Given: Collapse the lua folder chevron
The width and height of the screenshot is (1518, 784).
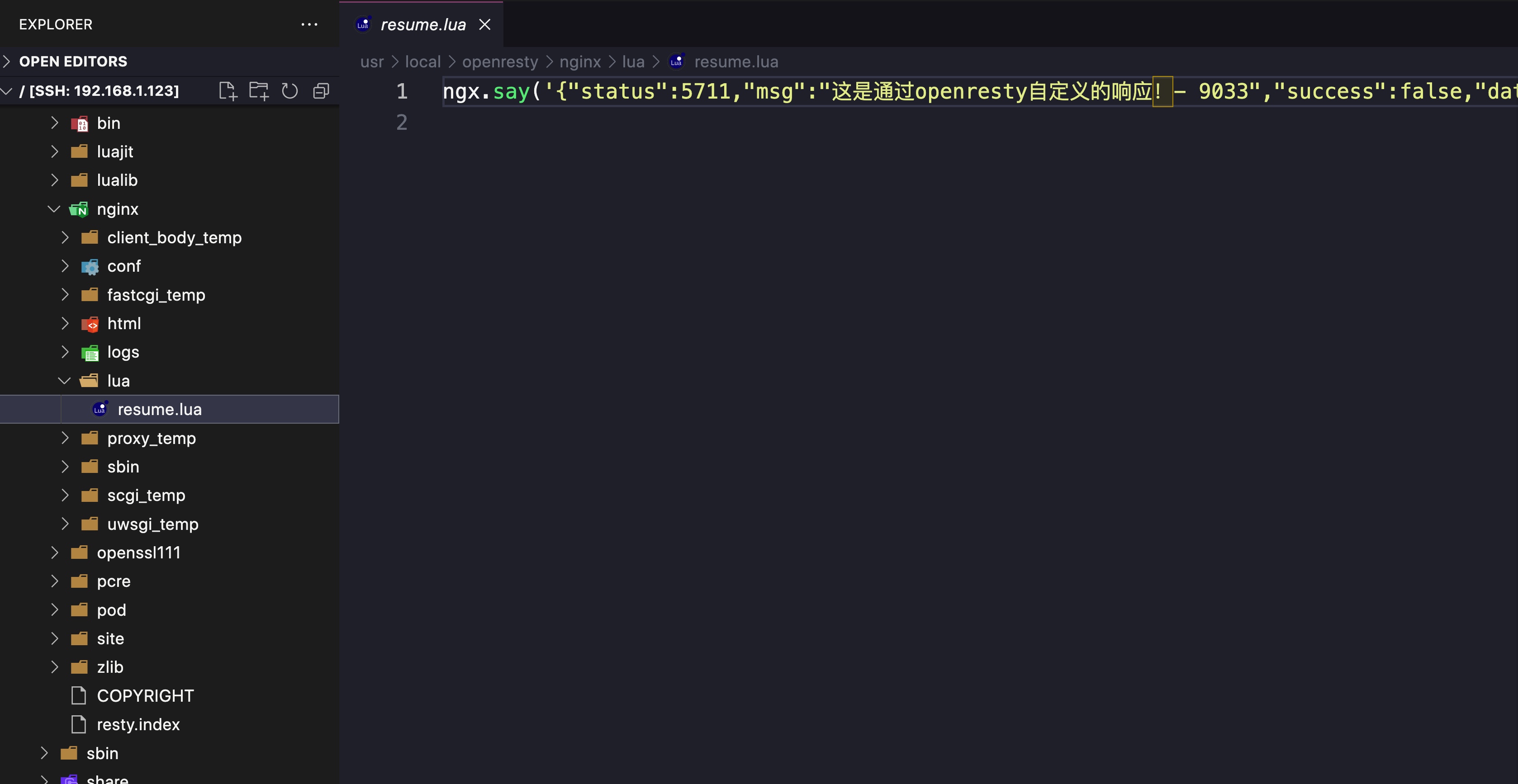Looking at the screenshot, I should click(64, 381).
